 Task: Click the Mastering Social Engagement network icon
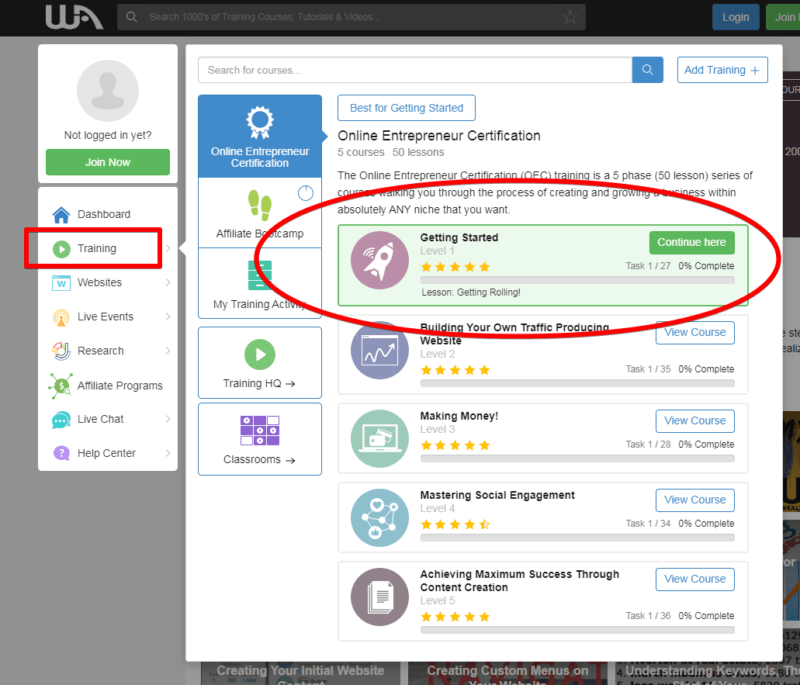click(x=380, y=518)
